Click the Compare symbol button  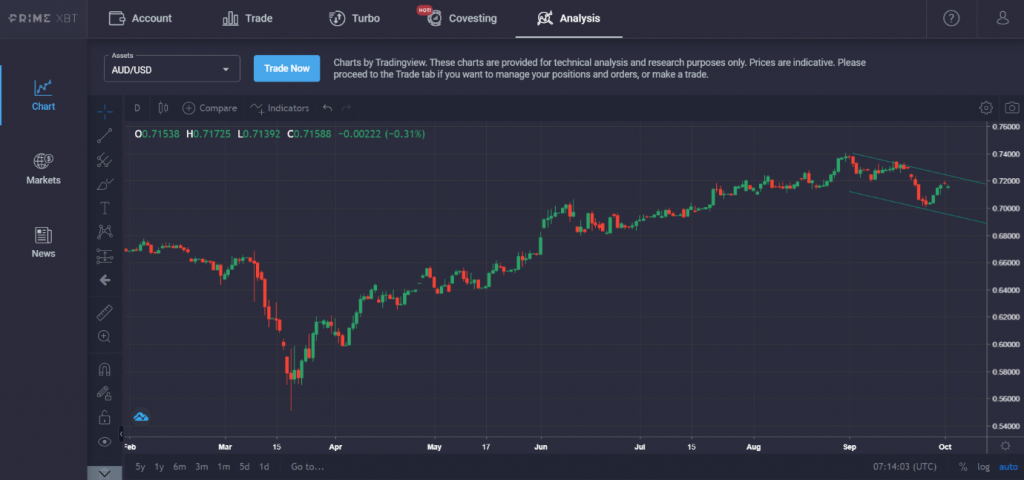coord(209,108)
